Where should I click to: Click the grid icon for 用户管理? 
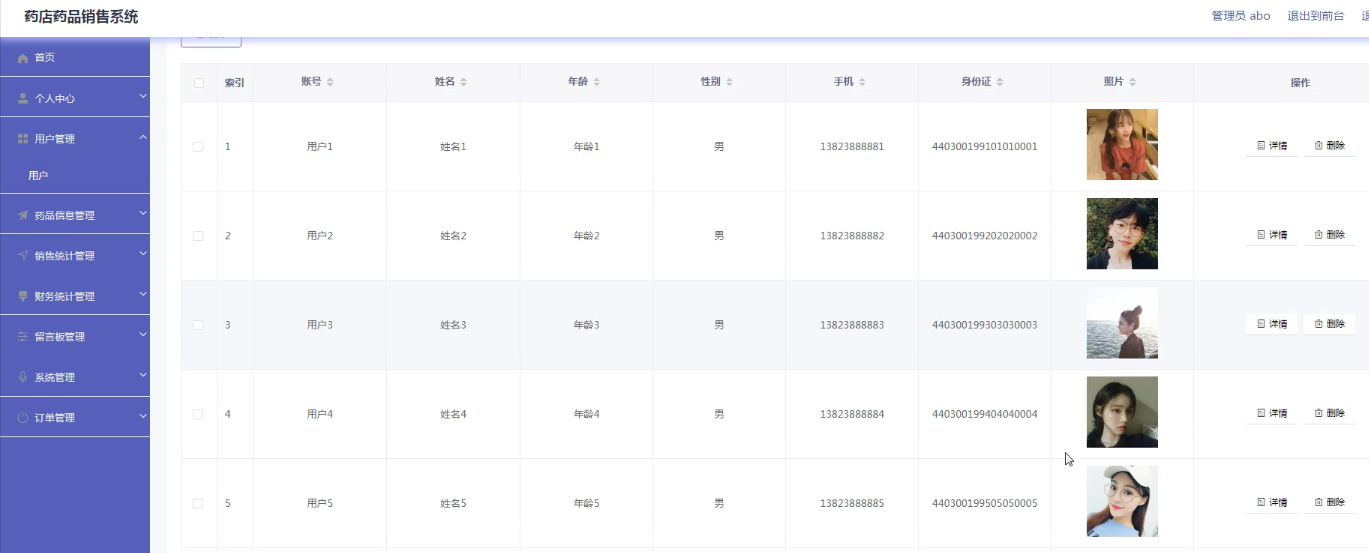click(23, 139)
